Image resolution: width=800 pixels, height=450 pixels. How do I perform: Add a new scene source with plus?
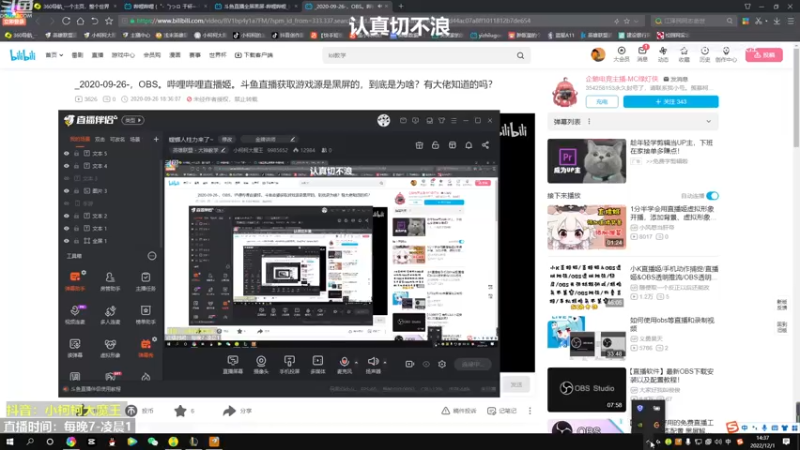tap(156, 139)
